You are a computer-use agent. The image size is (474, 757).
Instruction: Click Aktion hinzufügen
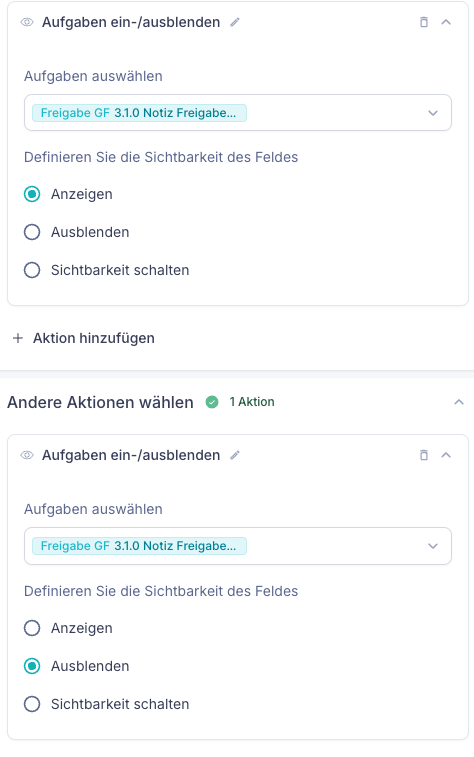[x=94, y=338]
